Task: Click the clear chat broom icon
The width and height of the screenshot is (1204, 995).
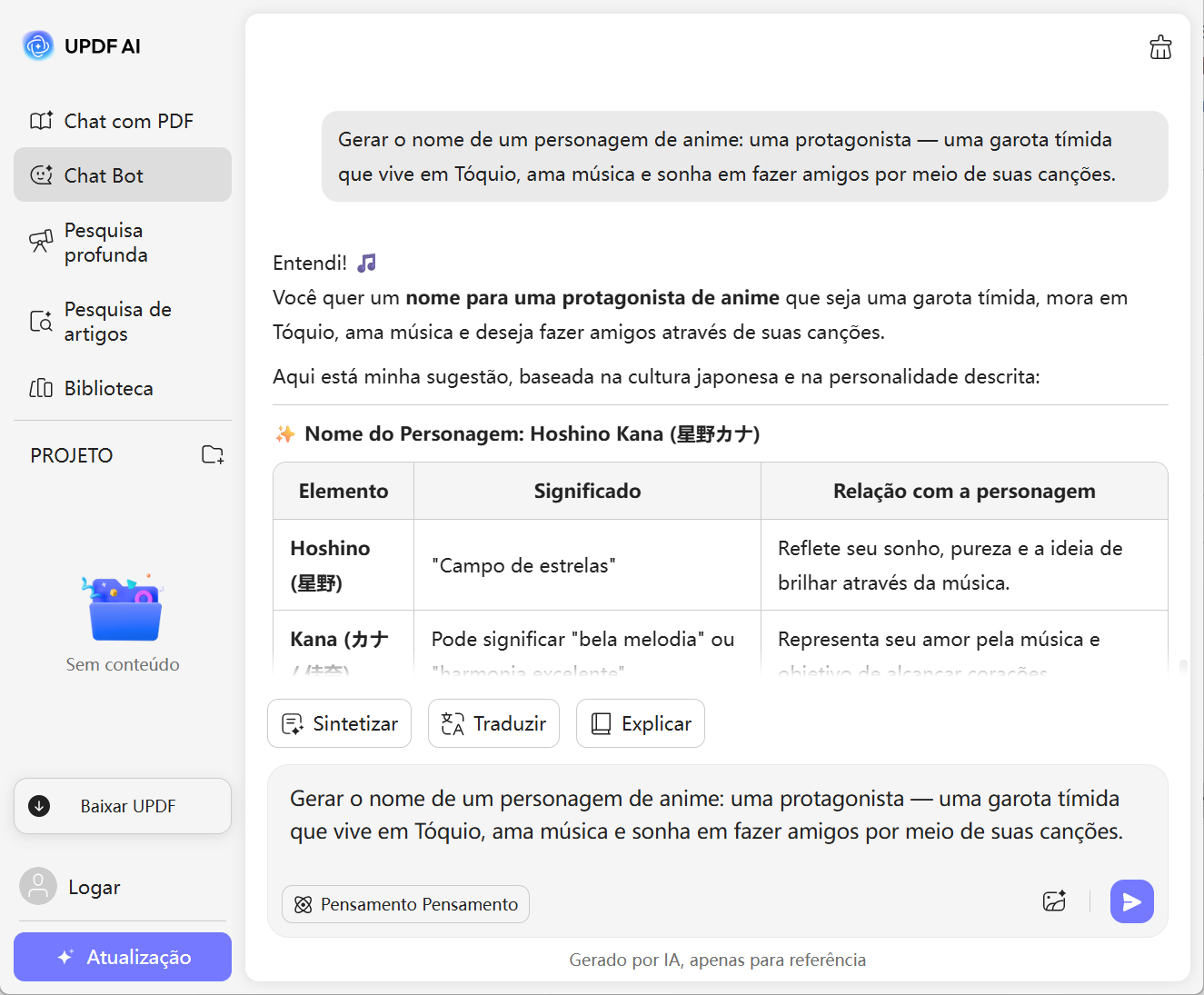Action: click(x=1160, y=47)
